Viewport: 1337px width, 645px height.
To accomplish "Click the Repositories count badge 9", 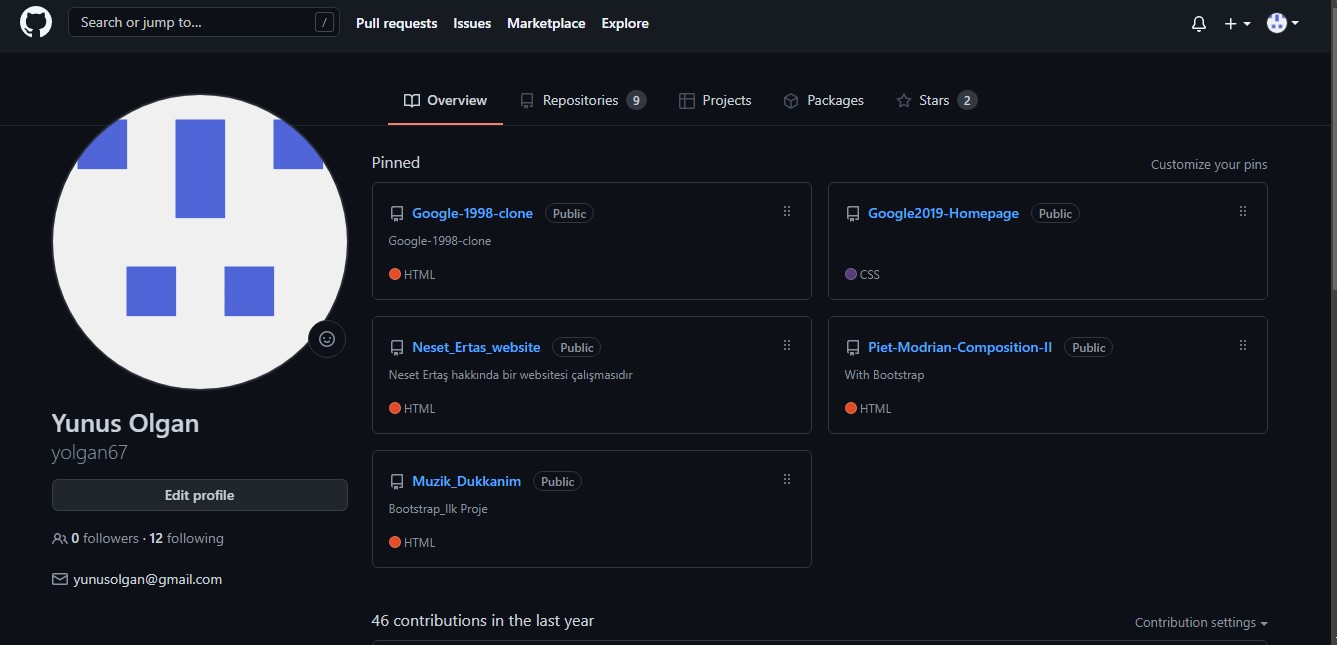I will pyautogui.click(x=636, y=100).
